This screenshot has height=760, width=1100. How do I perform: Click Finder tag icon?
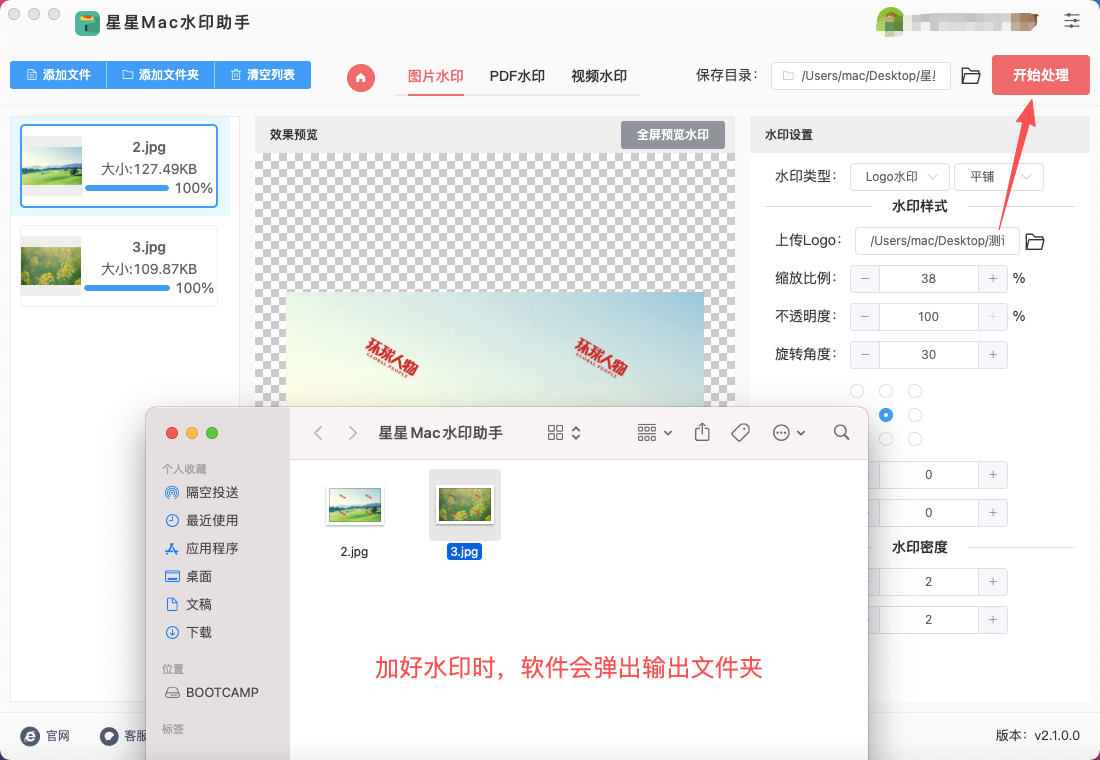pyautogui.click(x=740, y=433)
